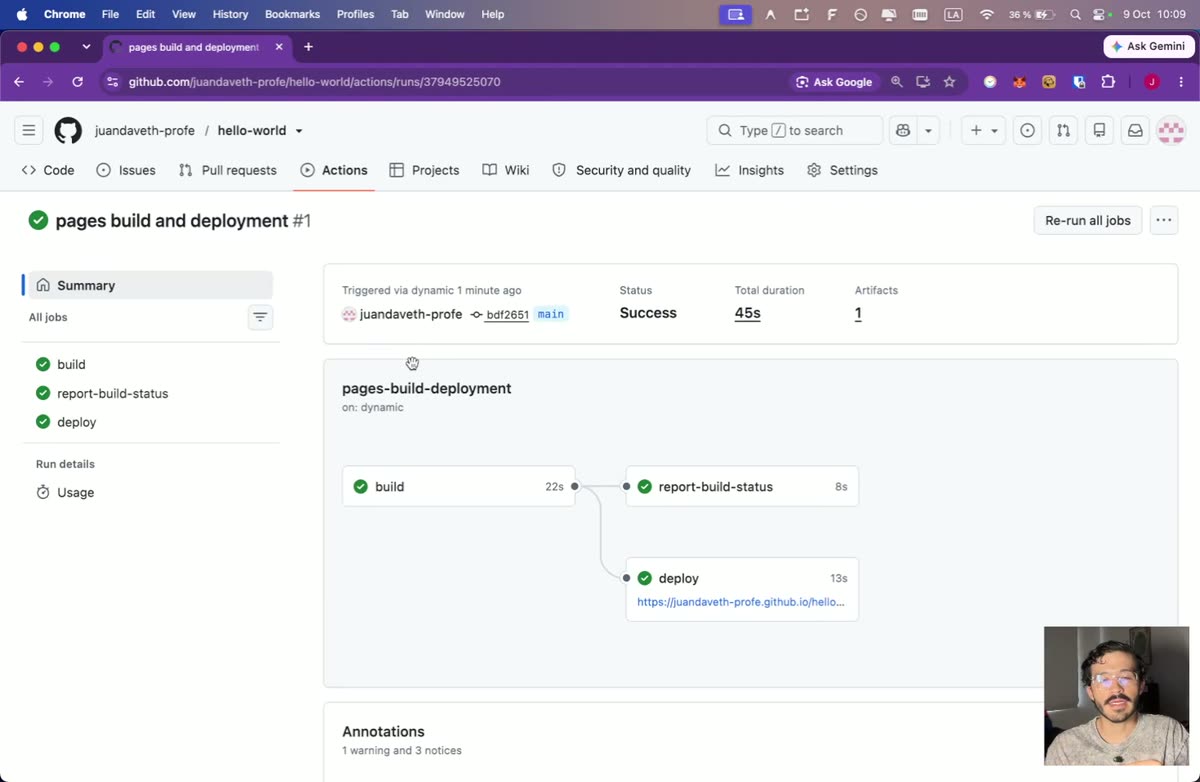Click the filter jobs icon
This screenshot has height=782, width=1200.
pyautogui.click(x=260, y=317)
